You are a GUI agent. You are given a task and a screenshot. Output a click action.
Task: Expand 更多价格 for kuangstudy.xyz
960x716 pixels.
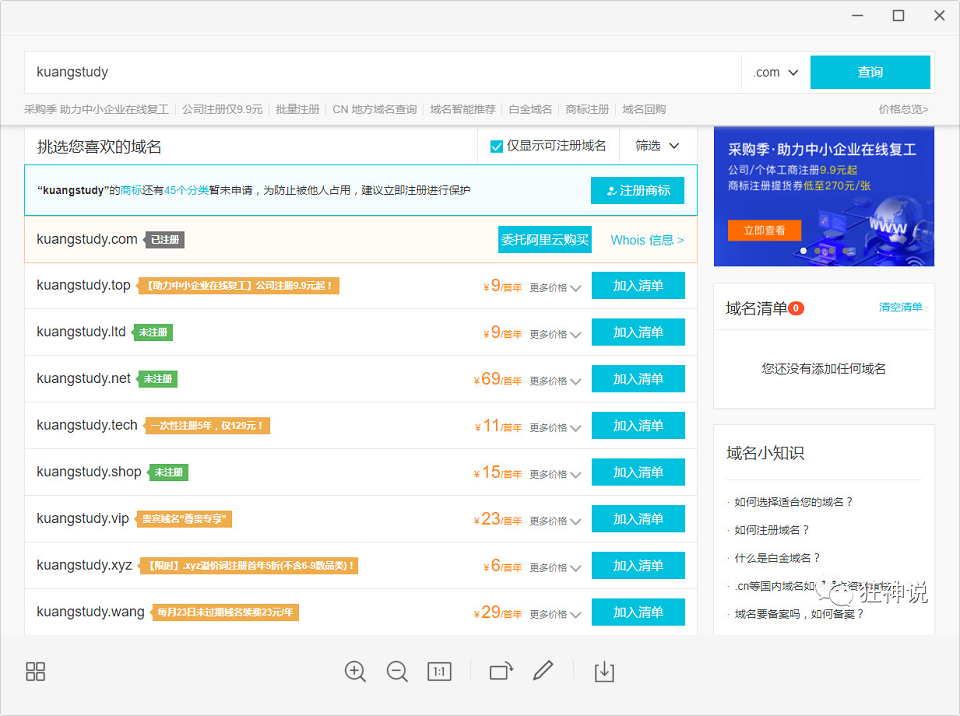[x=555, y=568]
